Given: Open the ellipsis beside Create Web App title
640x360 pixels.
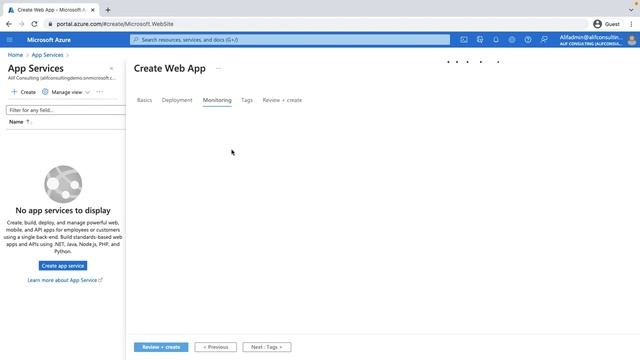Looking at the screenshot, I should click(218, 69).
